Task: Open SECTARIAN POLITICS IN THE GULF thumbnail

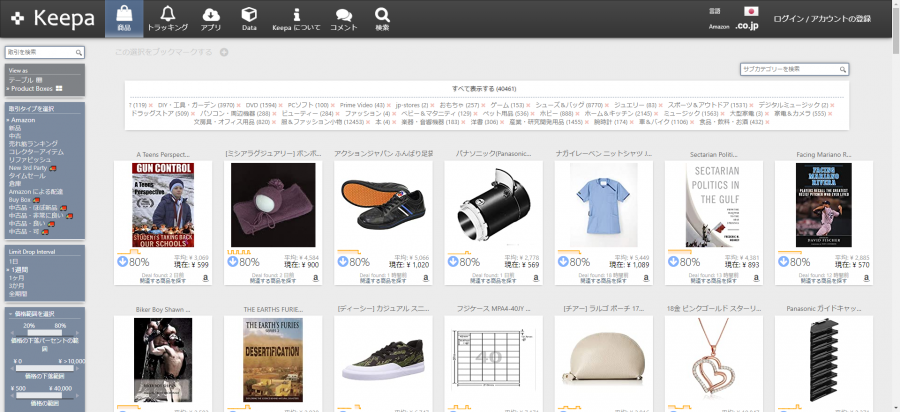Action: pos(713,204)
